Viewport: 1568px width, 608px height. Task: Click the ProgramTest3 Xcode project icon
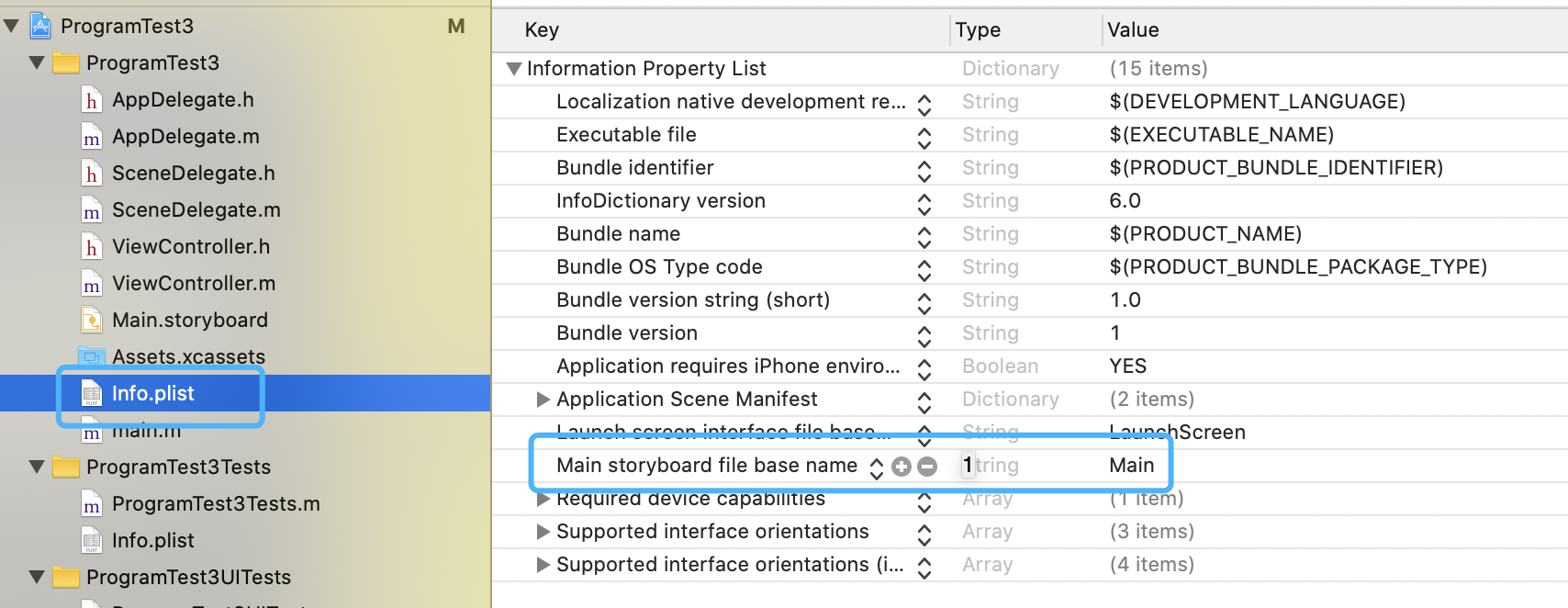[x=40, y=26]
